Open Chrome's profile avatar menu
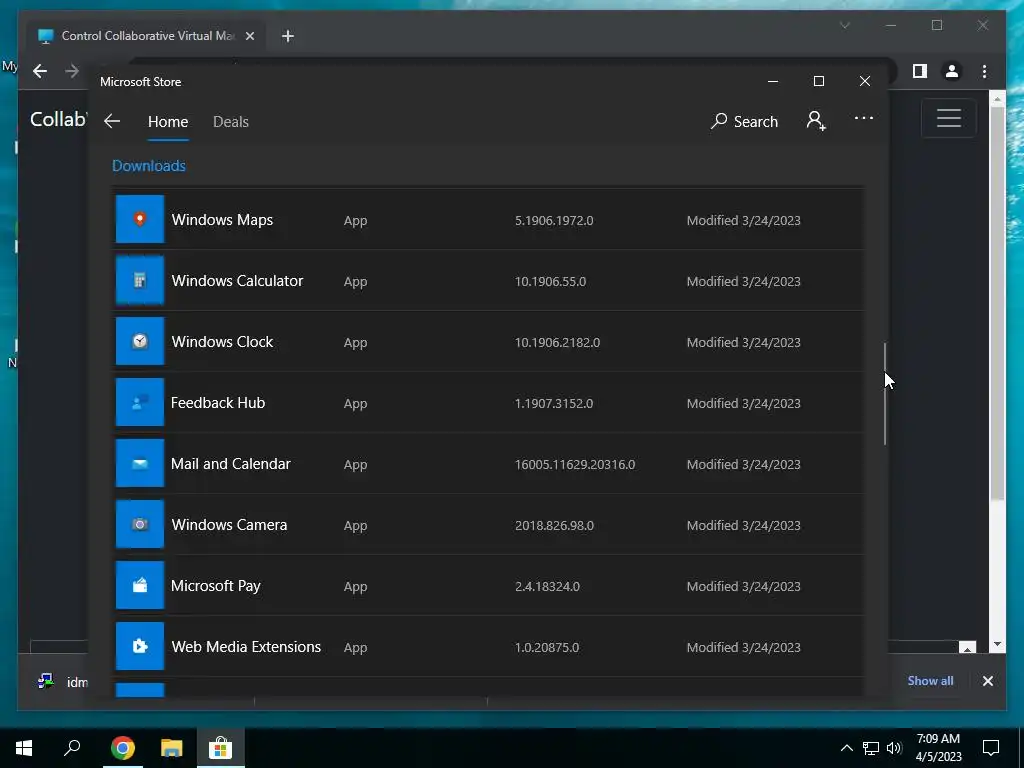Viewport: 1024px width, 768px height. point(952,71)
